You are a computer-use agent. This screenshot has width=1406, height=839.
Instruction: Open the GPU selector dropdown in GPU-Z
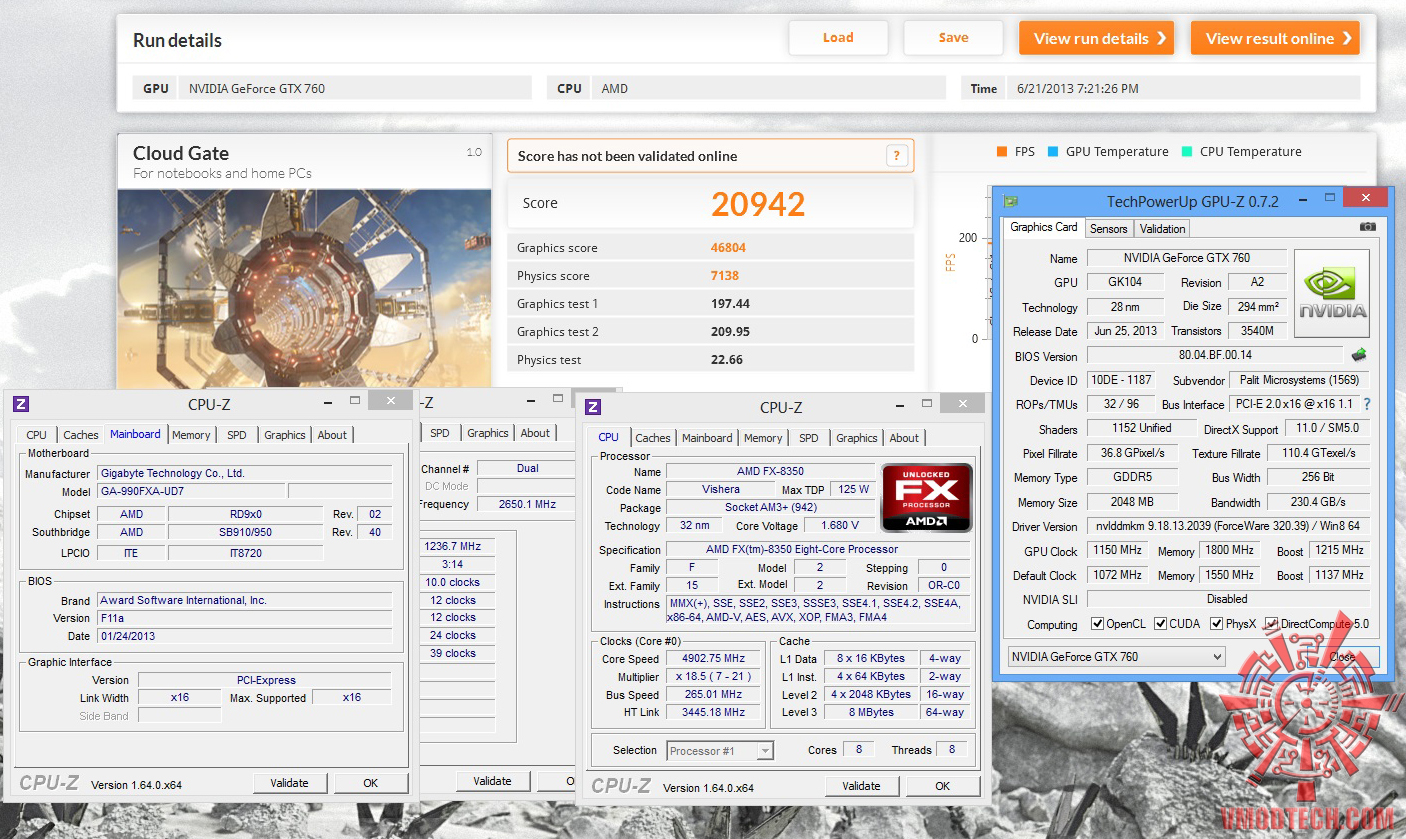pyautogui.click(x=1116, y=657)
